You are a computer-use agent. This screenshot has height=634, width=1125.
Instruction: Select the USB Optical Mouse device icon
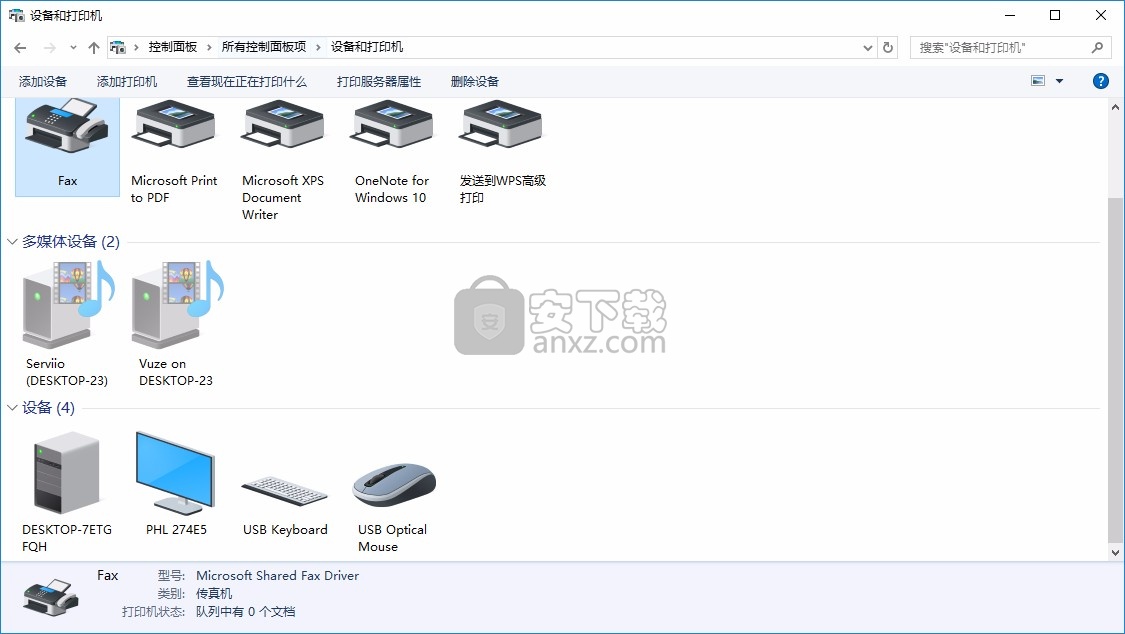[393, 485]
